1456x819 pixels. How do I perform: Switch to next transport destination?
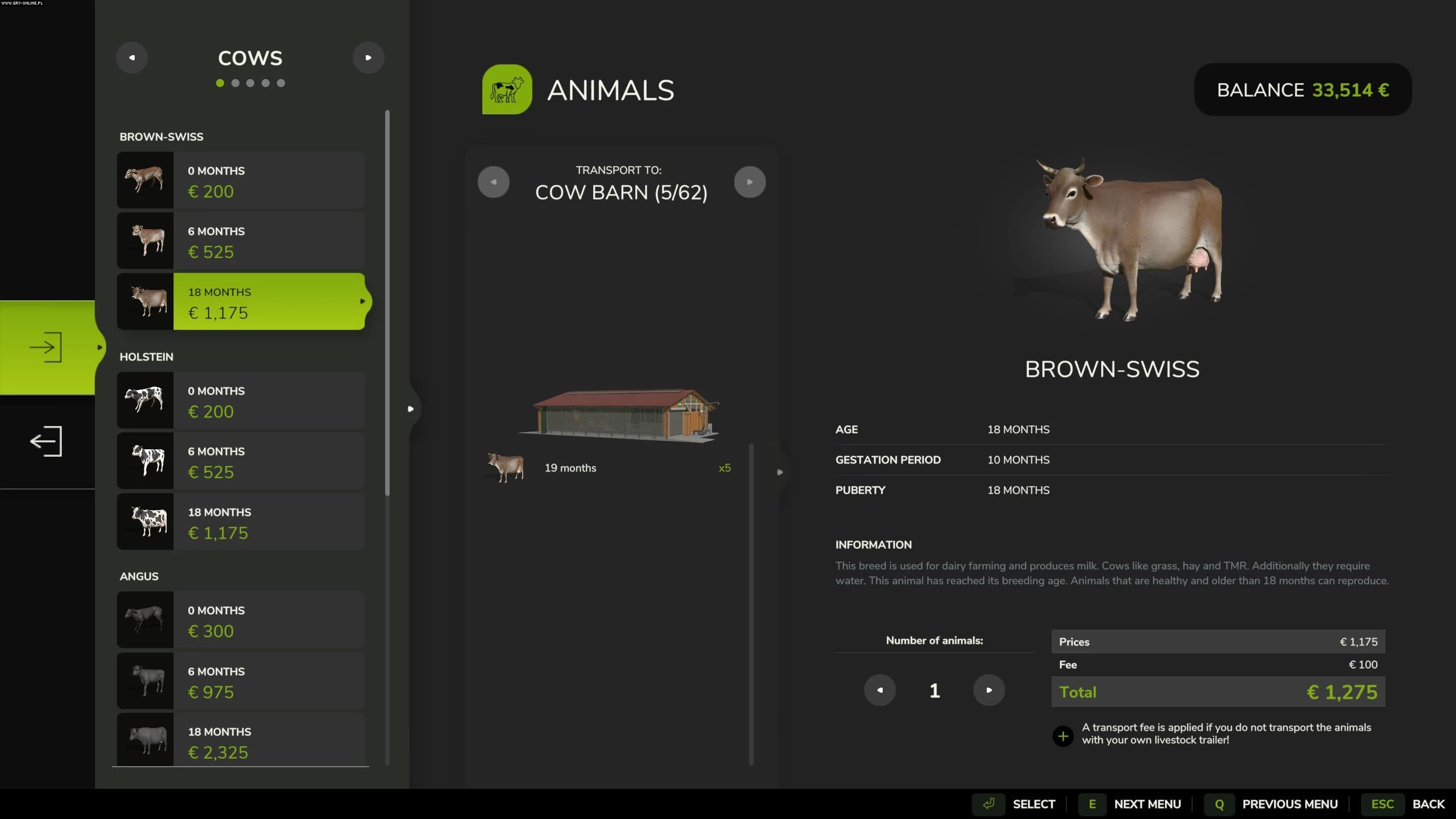750,182
